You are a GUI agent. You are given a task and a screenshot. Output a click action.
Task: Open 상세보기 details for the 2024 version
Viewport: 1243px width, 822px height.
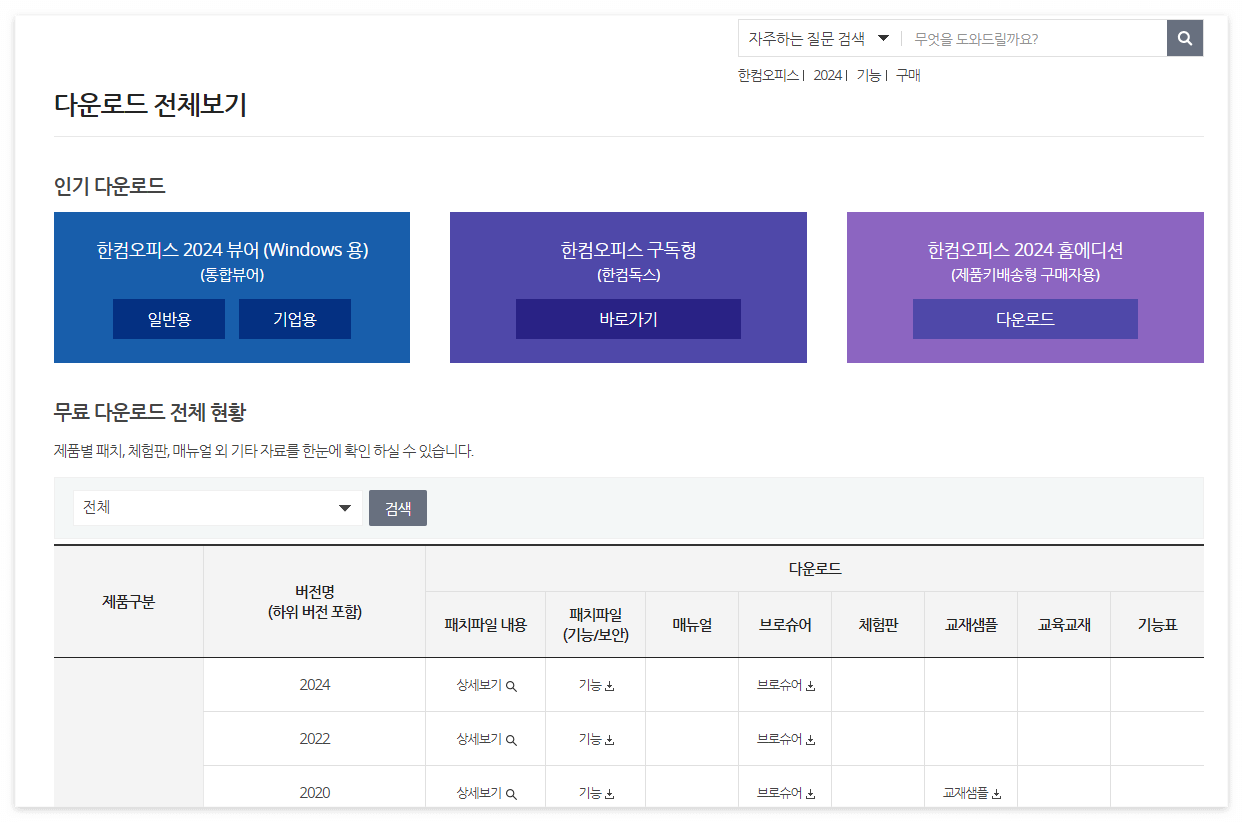click(x=485, y=685)
